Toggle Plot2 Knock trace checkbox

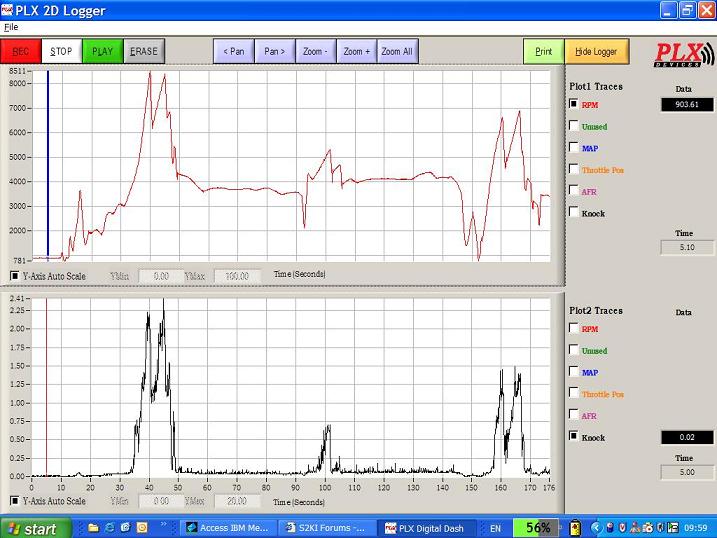(x=573, y=436)
